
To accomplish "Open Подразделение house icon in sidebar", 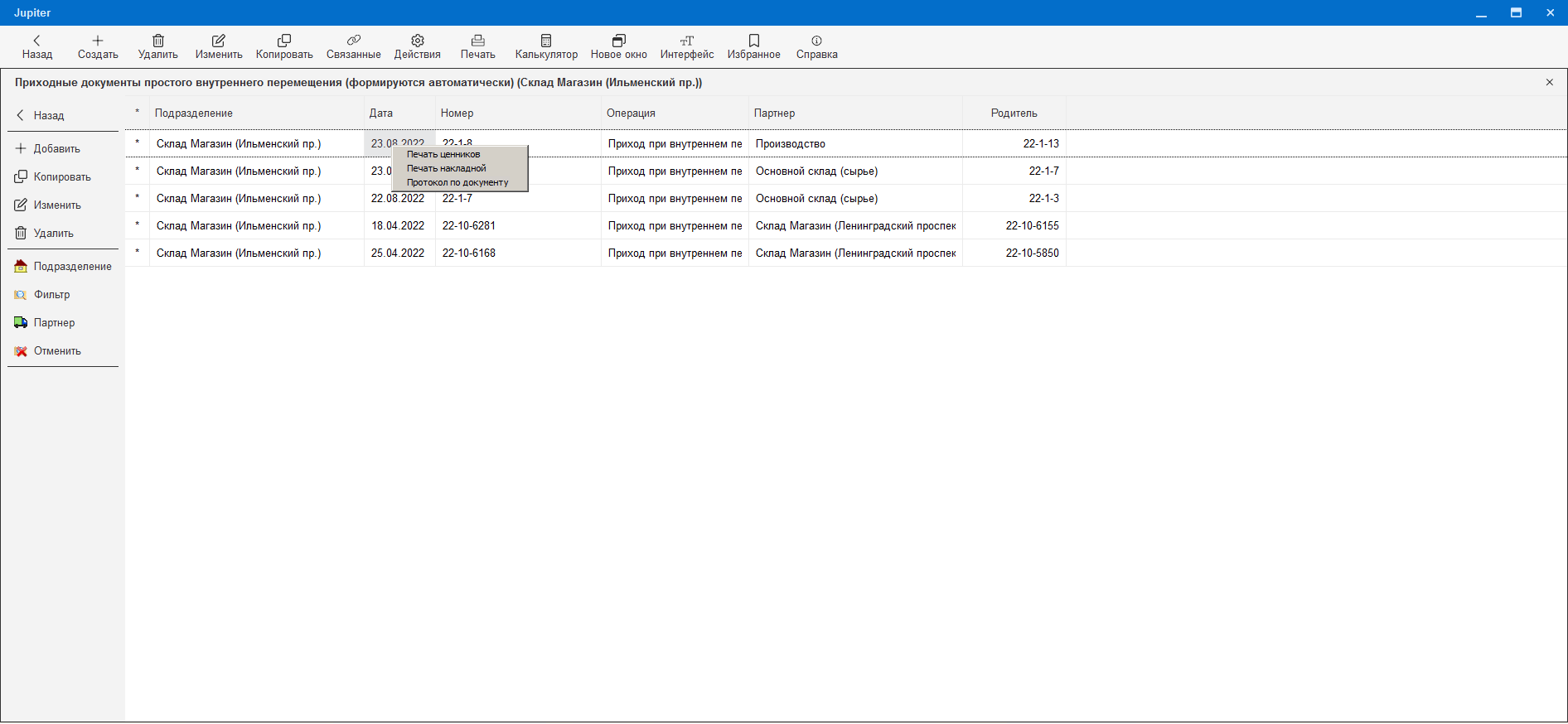I will tap(21, 267).
